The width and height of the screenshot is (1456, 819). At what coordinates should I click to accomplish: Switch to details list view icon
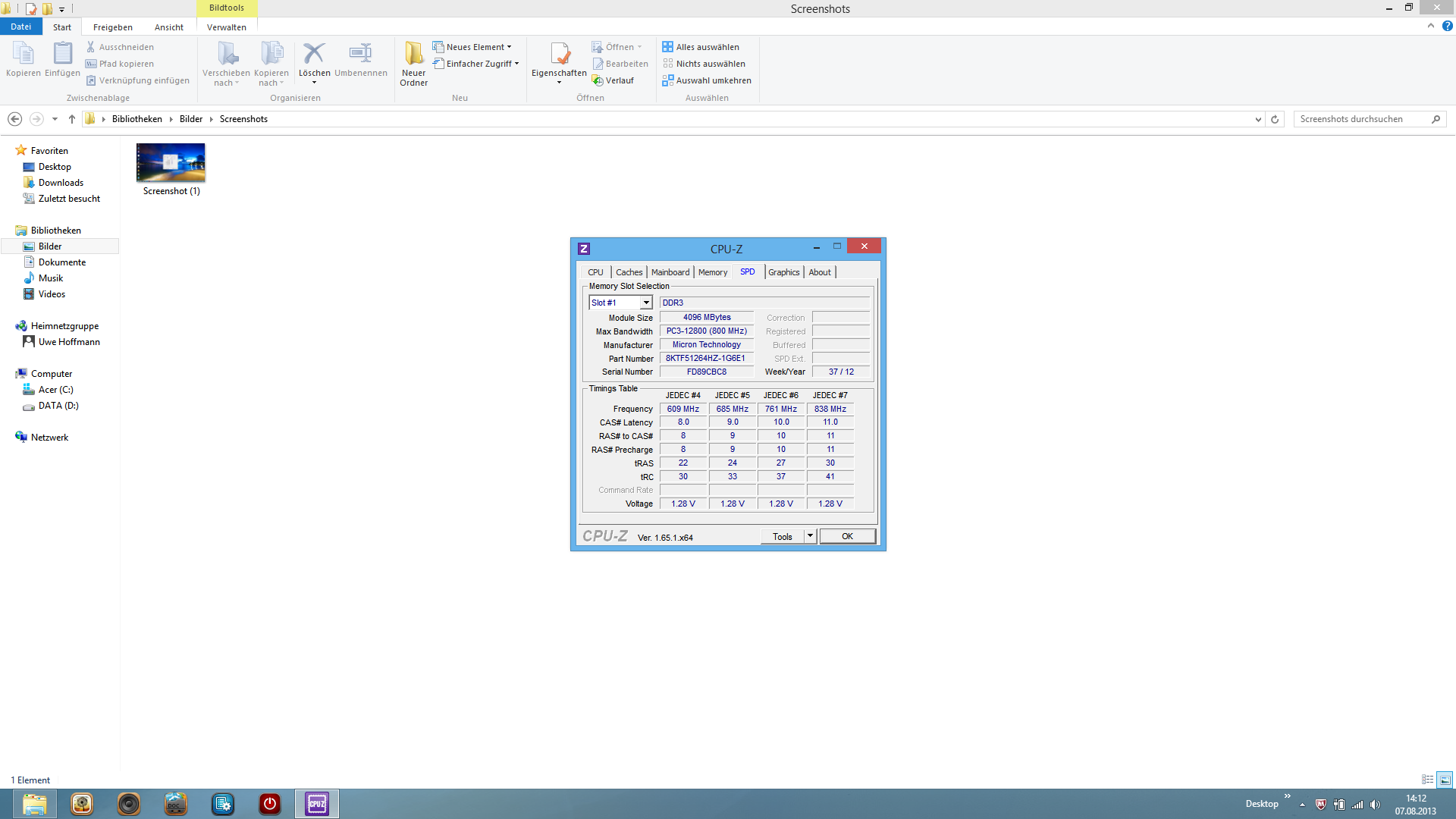(1427, 780)
